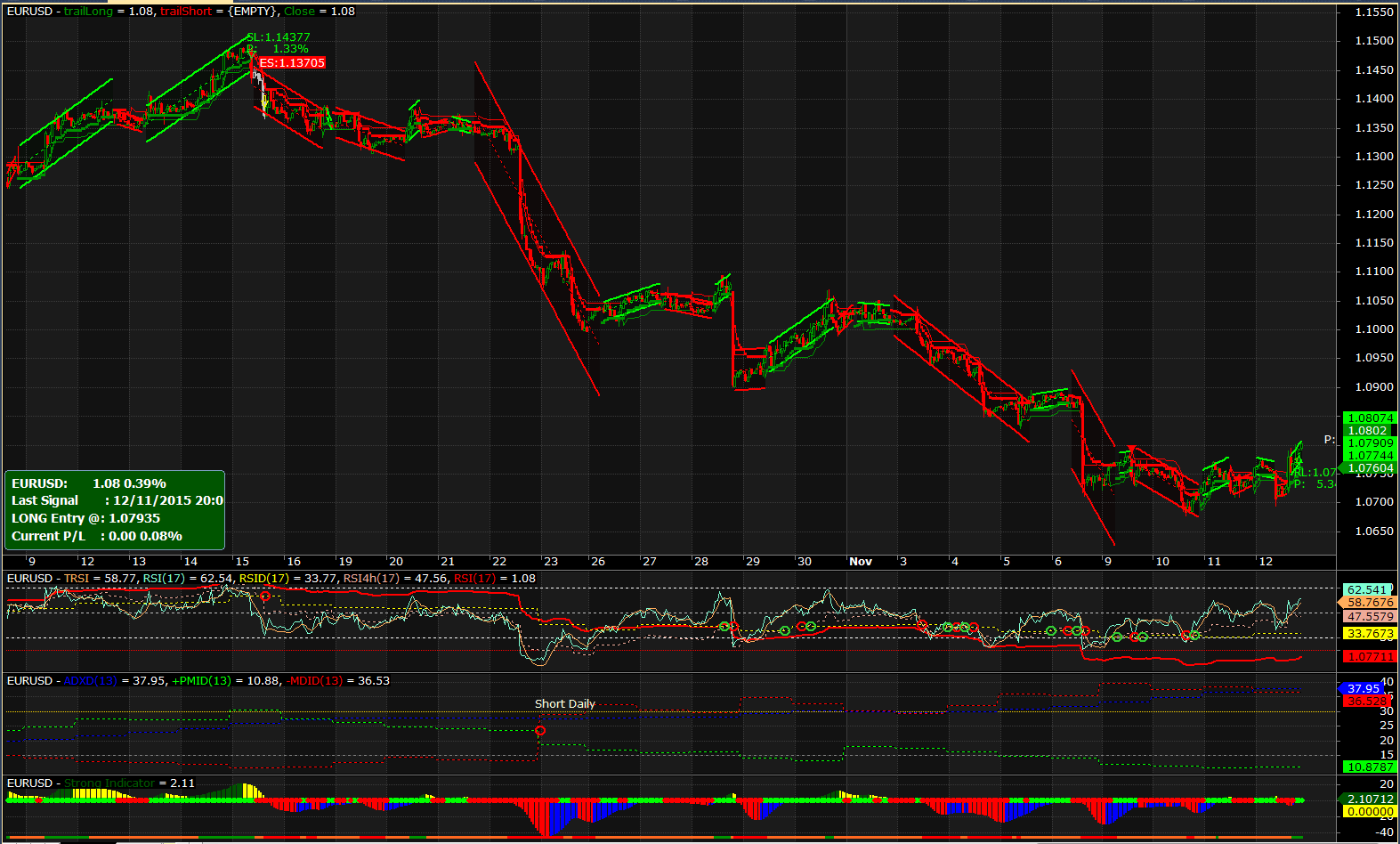This screenshot has height=844, width=1400.
Task: Click the red circle marker below Short Daily
Action: coord(540,731)
